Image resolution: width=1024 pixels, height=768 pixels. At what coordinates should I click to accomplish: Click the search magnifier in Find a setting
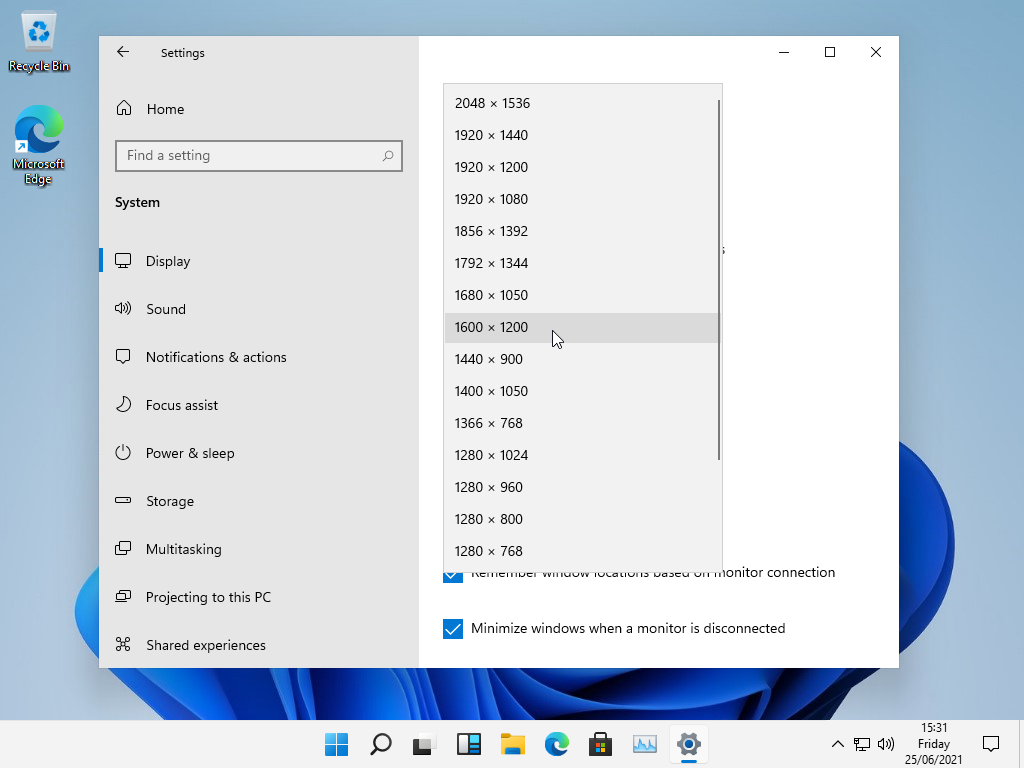pos(388,156)
